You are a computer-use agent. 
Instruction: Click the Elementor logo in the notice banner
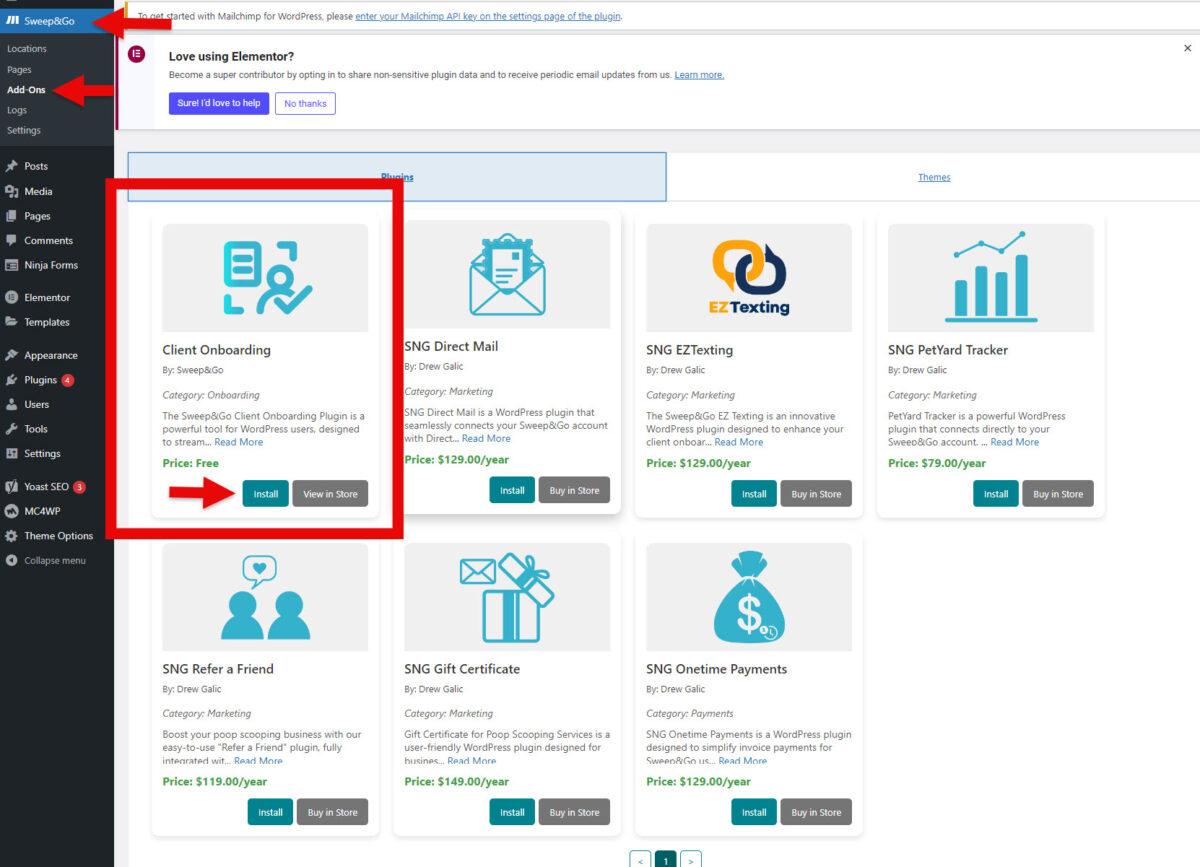pos(137,53)
